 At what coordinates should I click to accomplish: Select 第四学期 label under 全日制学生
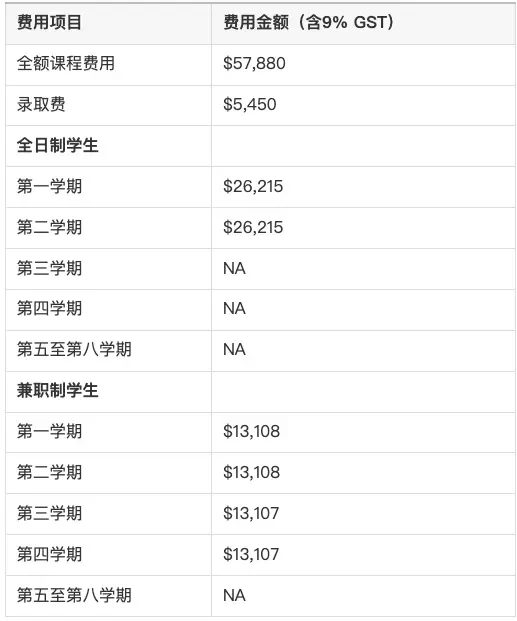click(x=49, y=309)
